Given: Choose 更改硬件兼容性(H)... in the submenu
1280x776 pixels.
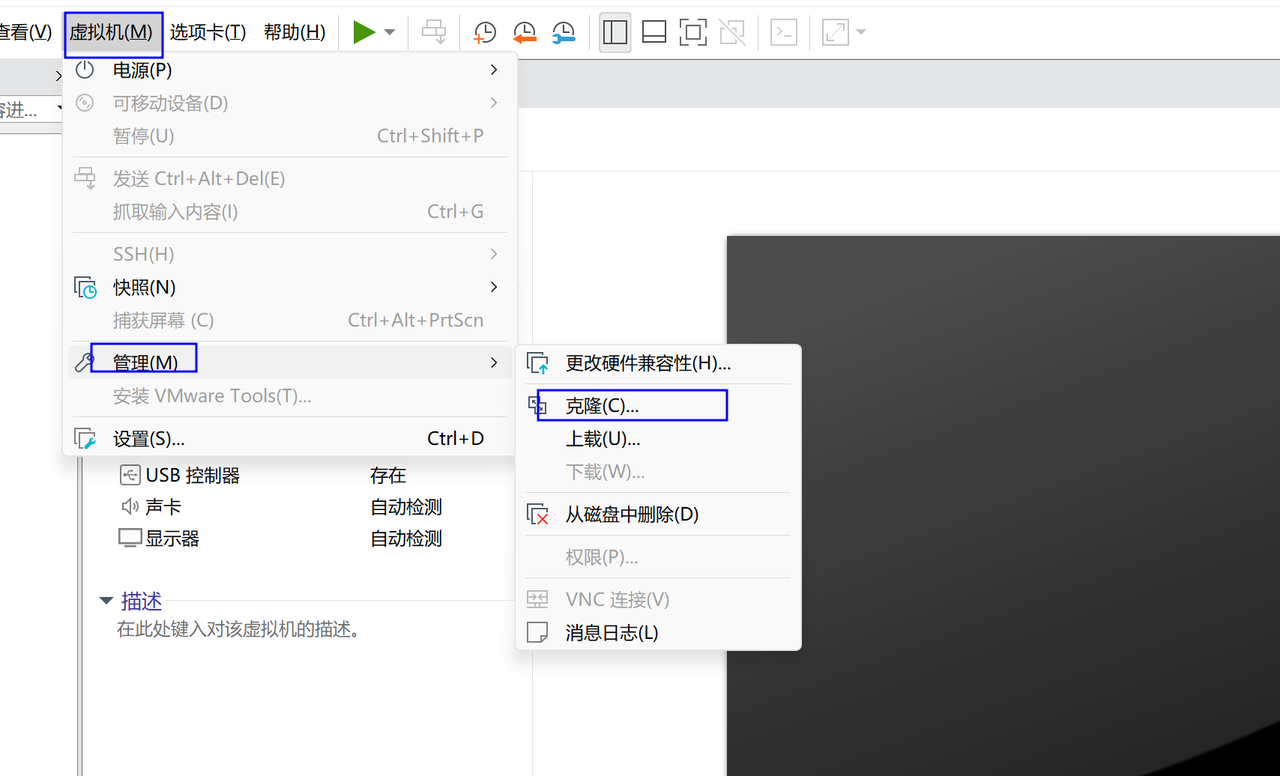Looking at the screenshot, I should pyautogui.click(x=658, y=363).
